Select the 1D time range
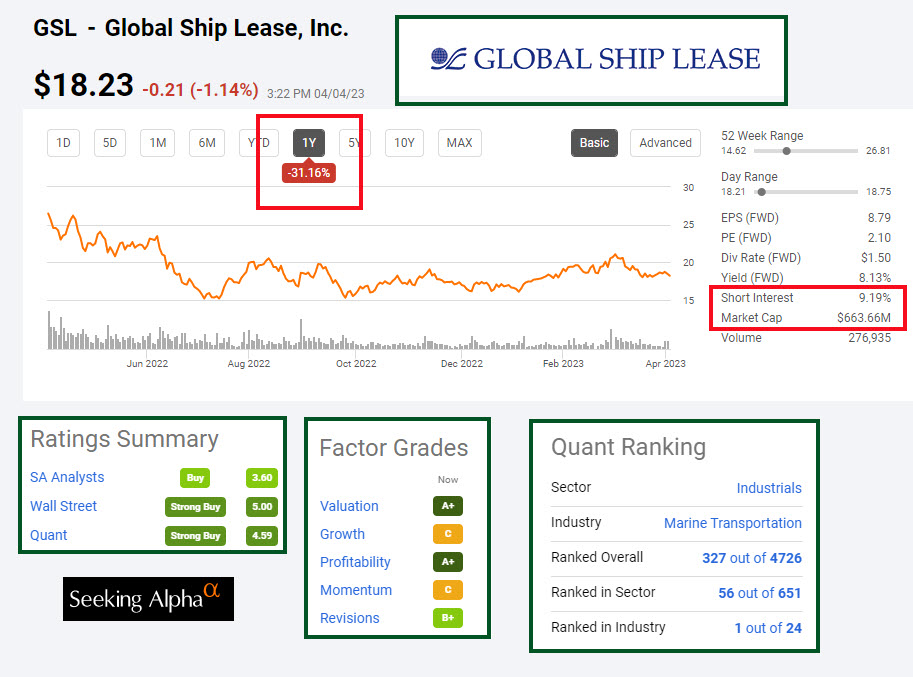913x677 pixels. coord(63,143)
